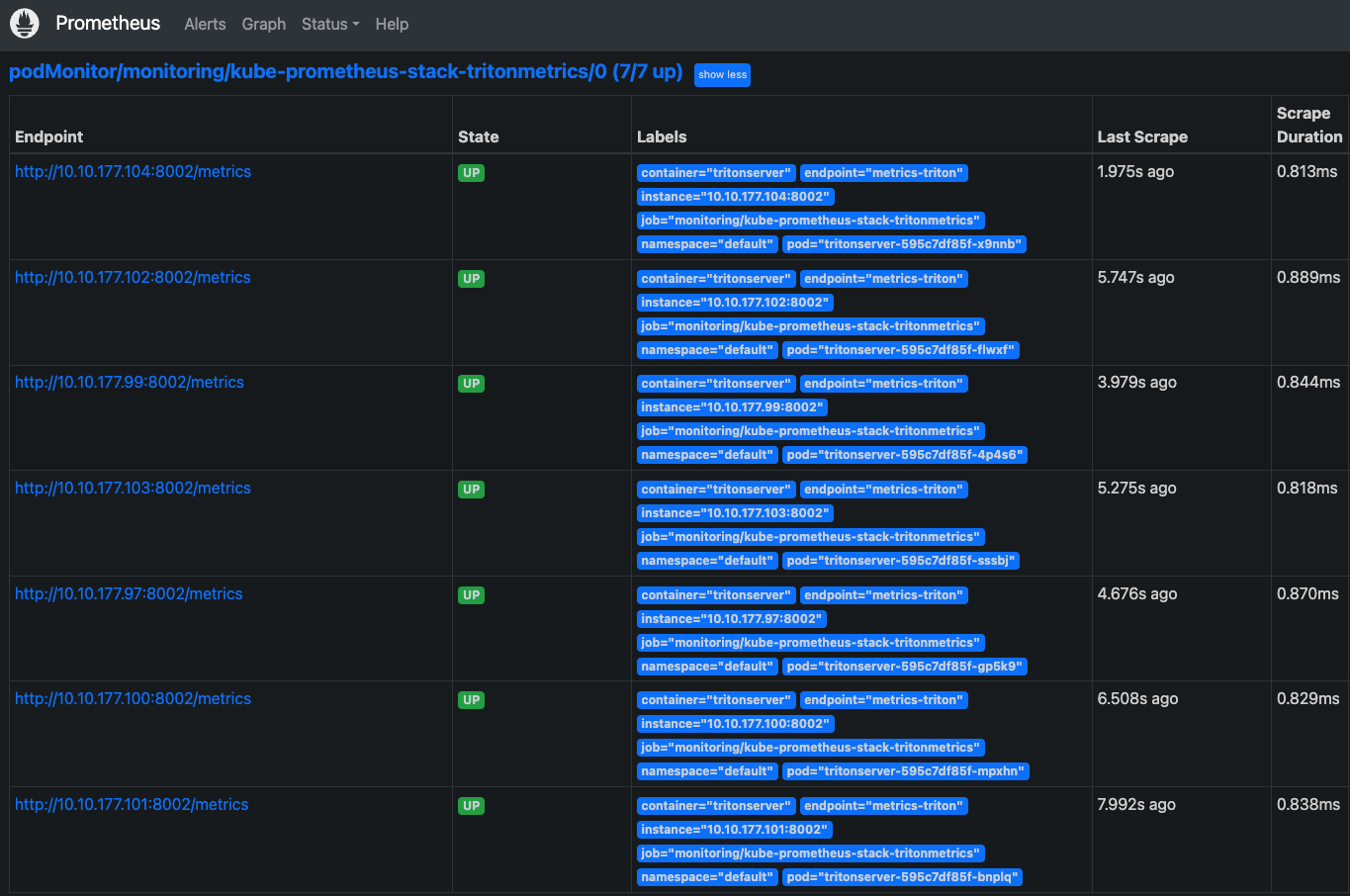Open endpoint http://10.10.177.99:8002/metrics
1350x896 pixels.
point(130,383)
